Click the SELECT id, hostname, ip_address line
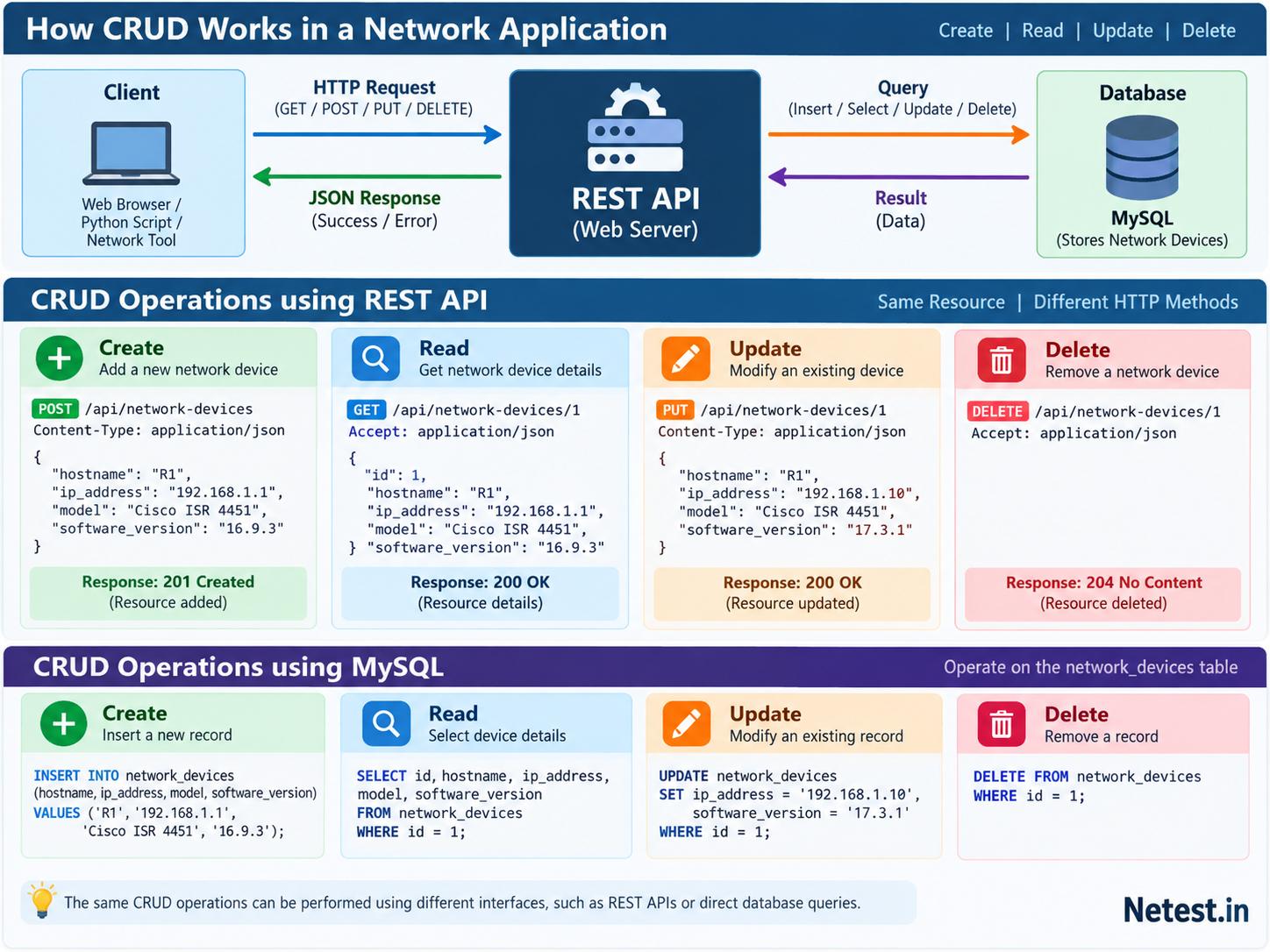This screenshot has width=1270, height=952. coord(482,776)
